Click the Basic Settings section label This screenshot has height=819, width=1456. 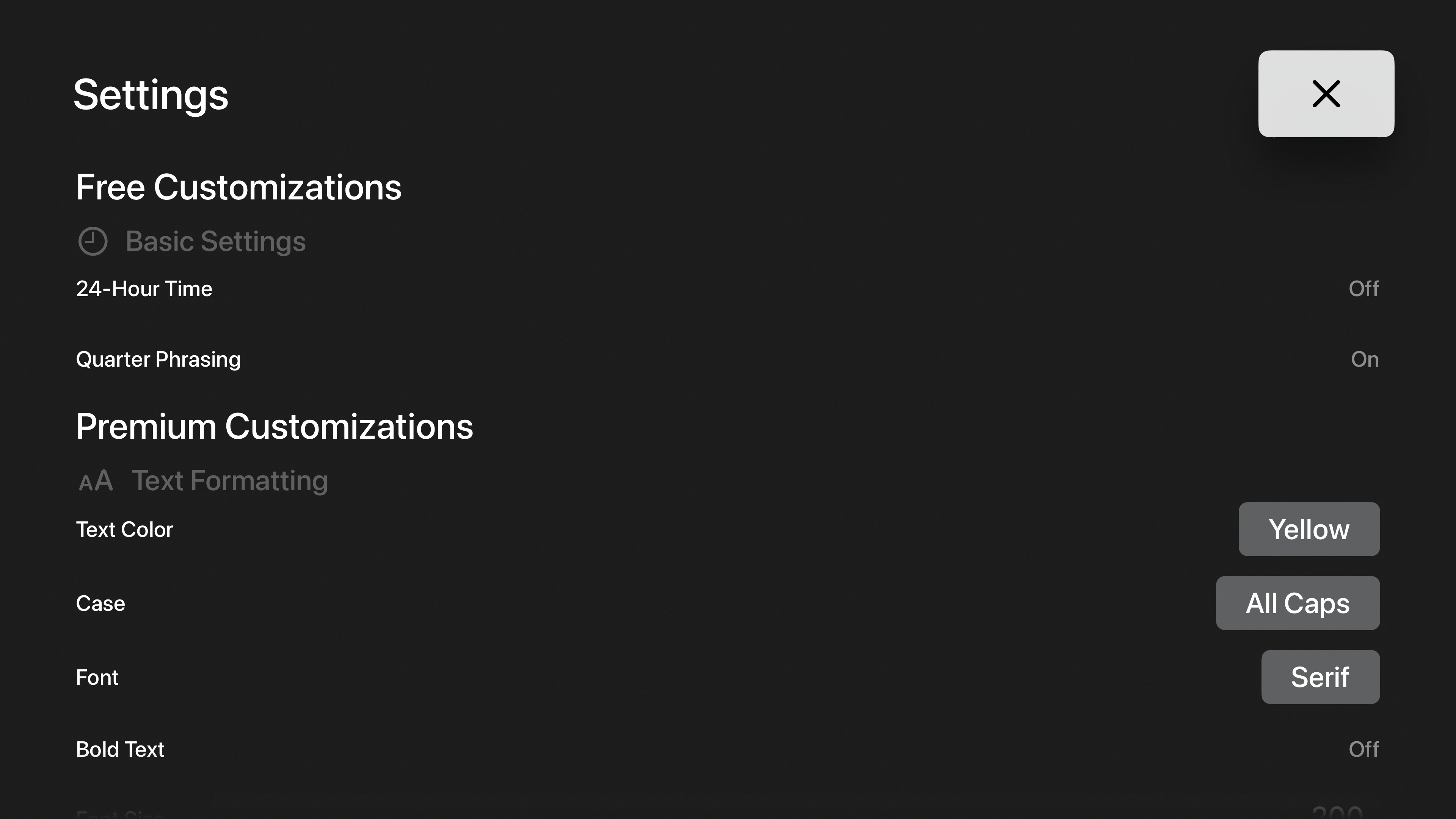click(215, 242)
